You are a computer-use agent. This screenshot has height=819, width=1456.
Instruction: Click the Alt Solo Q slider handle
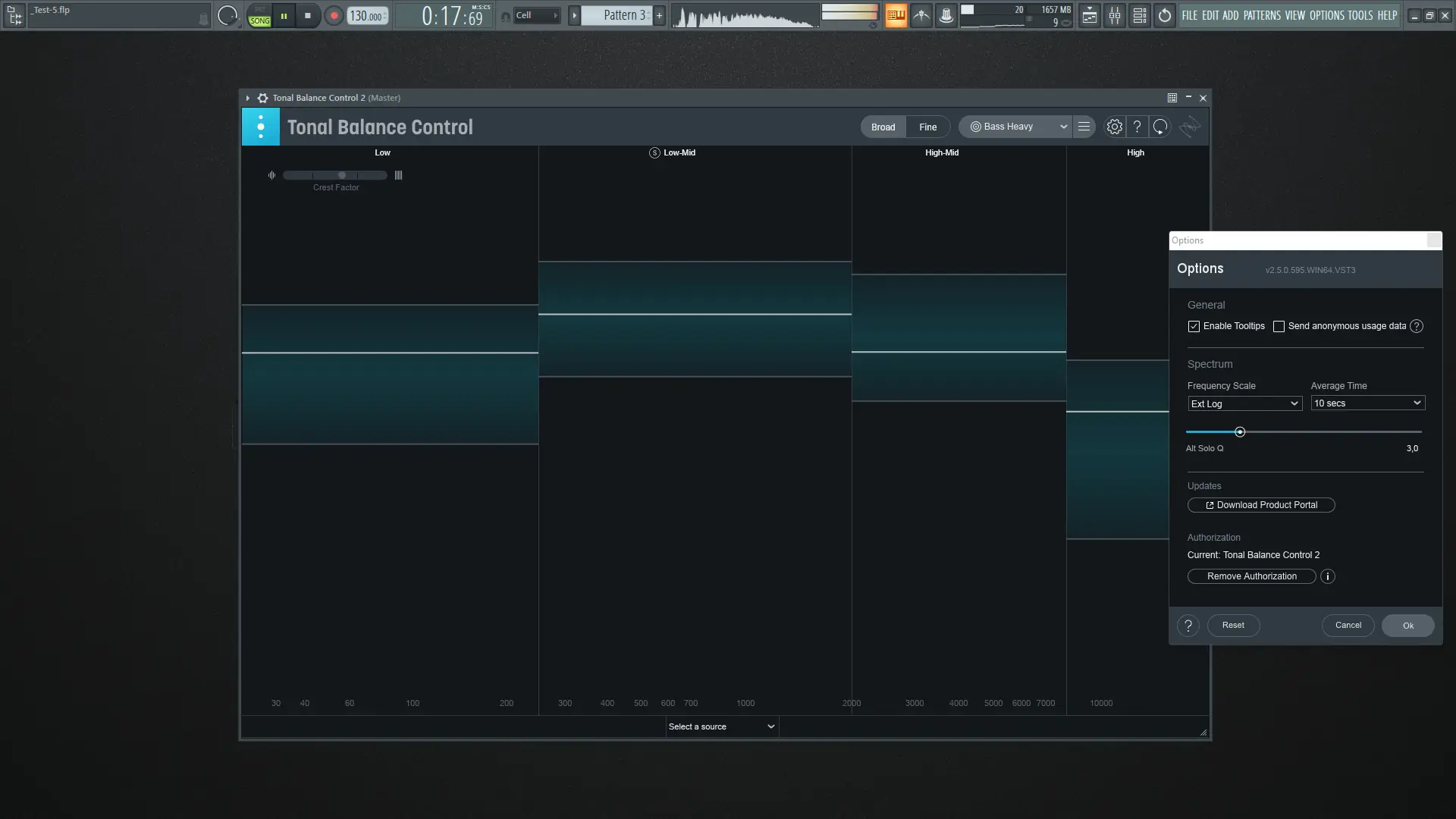coord(1240,432)
